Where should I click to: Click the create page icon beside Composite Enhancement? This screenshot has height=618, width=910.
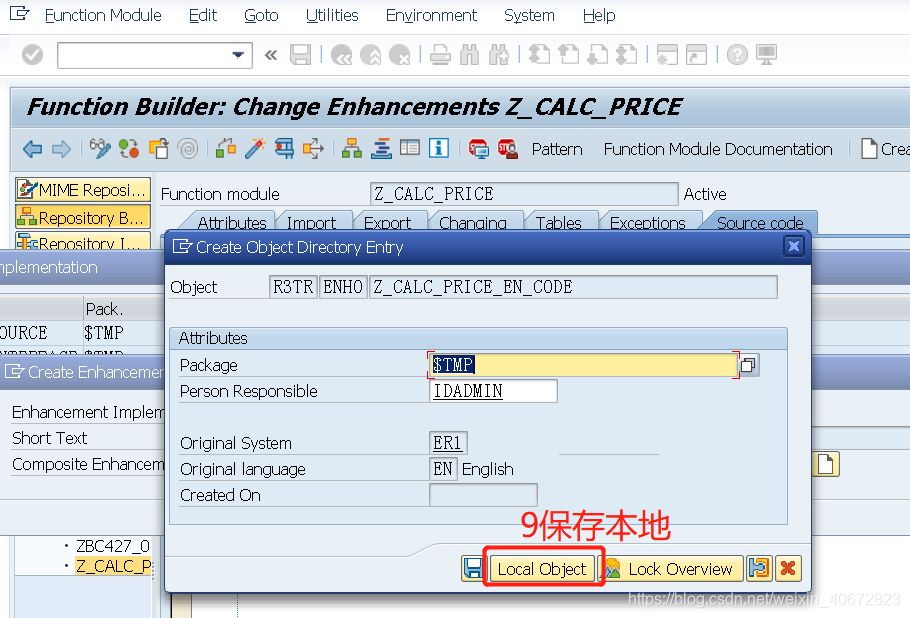[825, 464]
